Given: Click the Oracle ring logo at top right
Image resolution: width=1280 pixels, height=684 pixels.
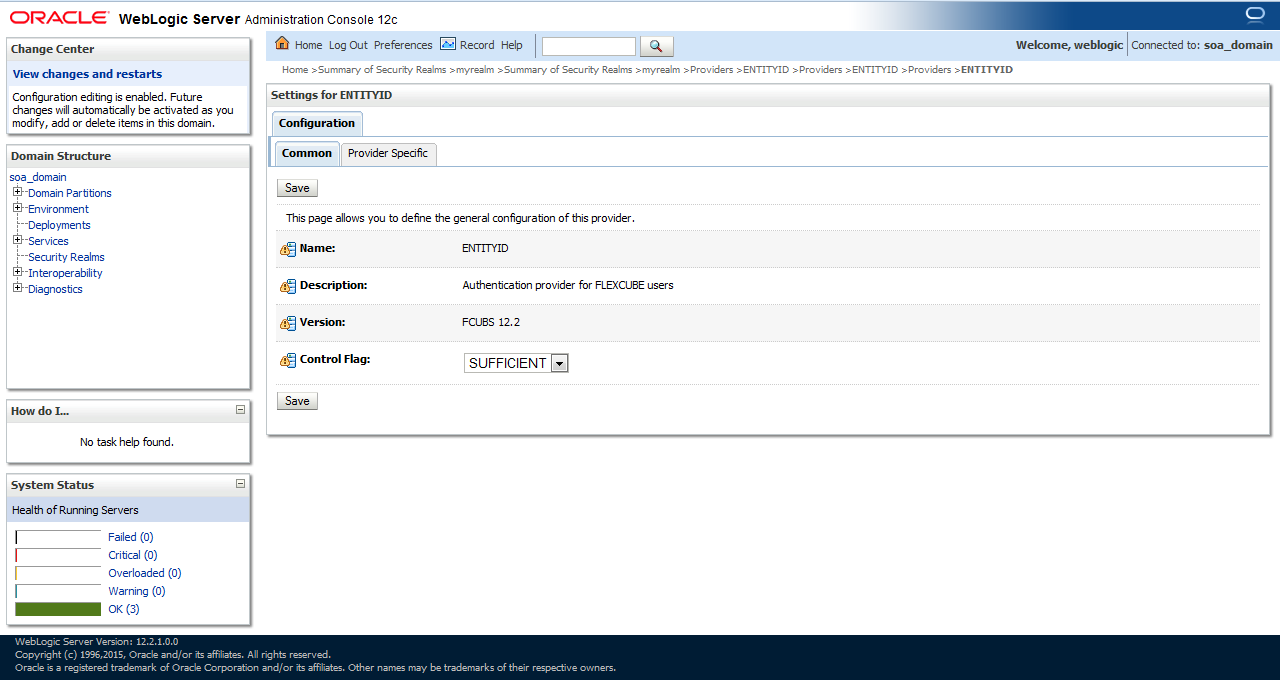Looking at the screenshot, I should pos(1255,14).
